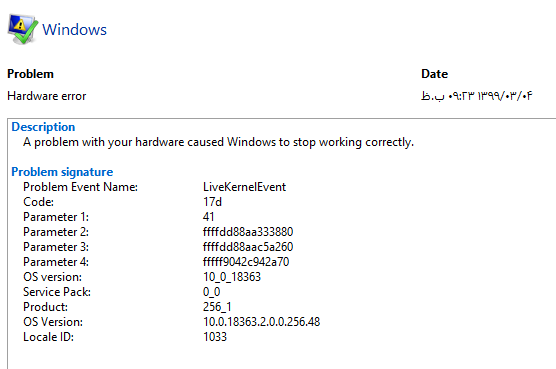Select value 'fffff9042c942a70'
The height and width of the screenshot is (369, 556).
click(x=246, y=262)
